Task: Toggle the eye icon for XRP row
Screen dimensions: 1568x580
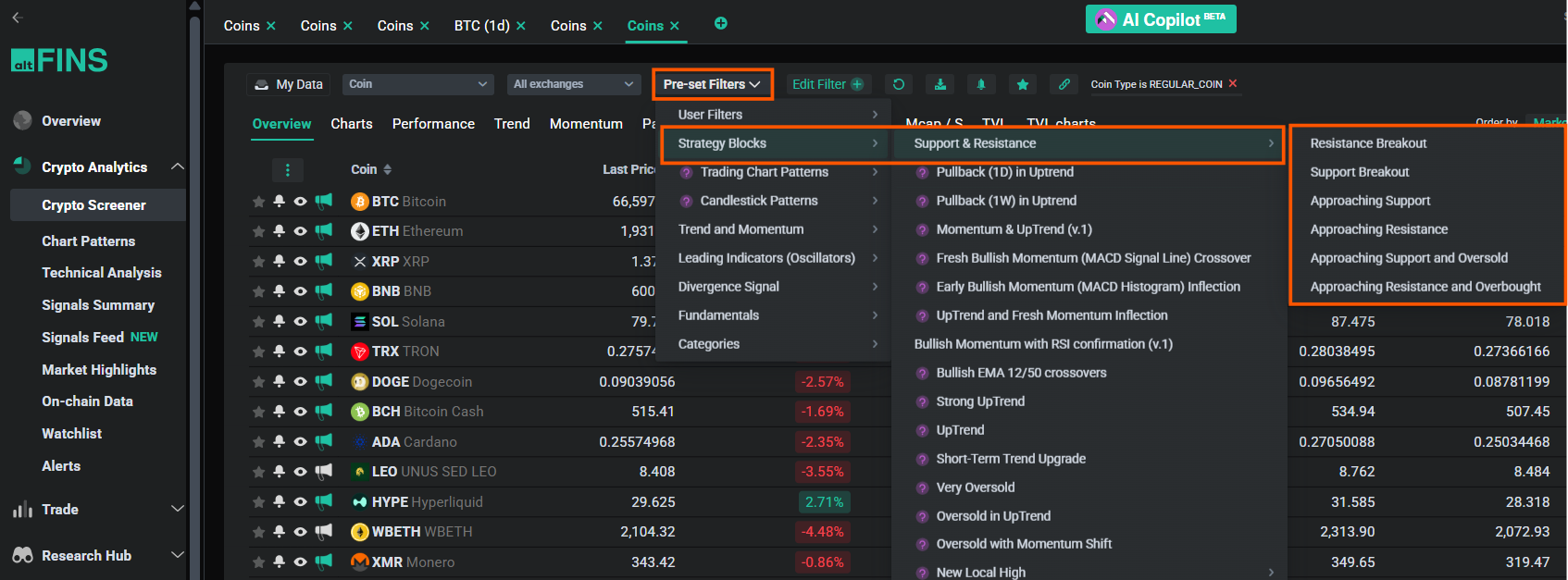Action: [x=300, y=262]
